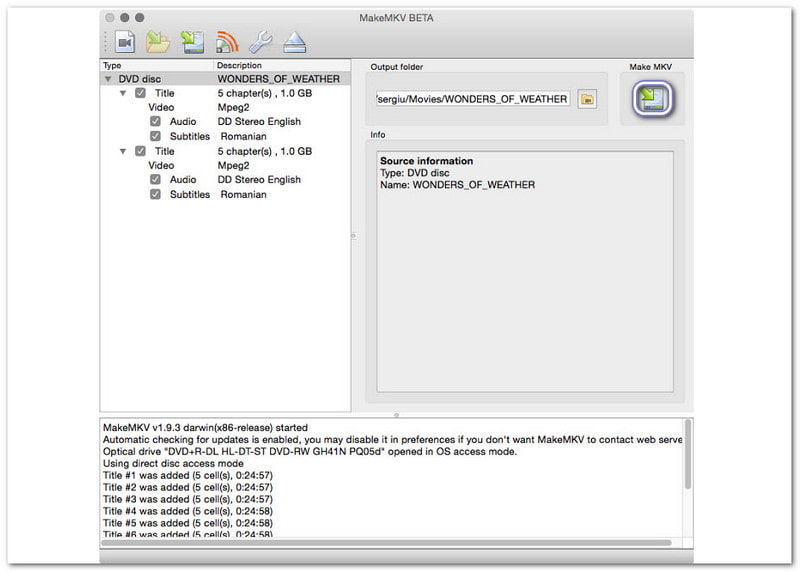Click 'Title #3 was added' log line
The width and height of the screenshot is (800, 572).
click(x=188, y=500)
